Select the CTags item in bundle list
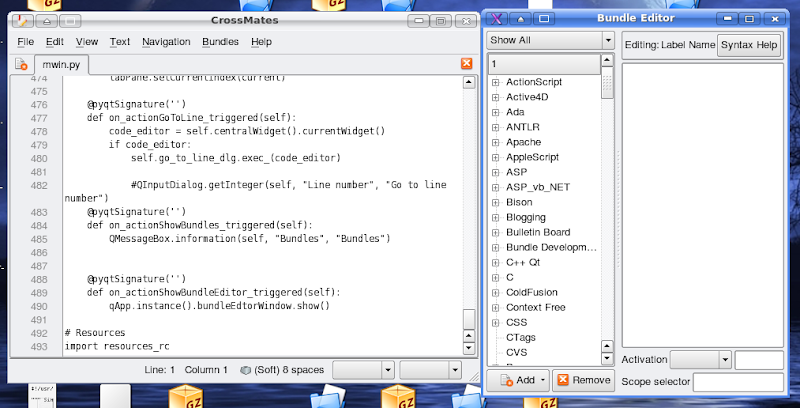The image size is (800, 408). click(x=520, y=338)
